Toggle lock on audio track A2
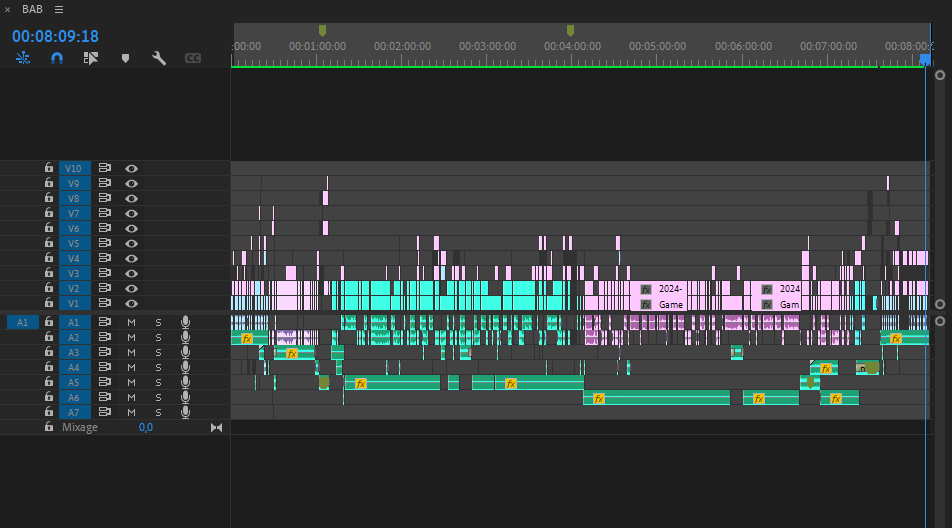The image size is (952, 528). (x=49, y=337)
